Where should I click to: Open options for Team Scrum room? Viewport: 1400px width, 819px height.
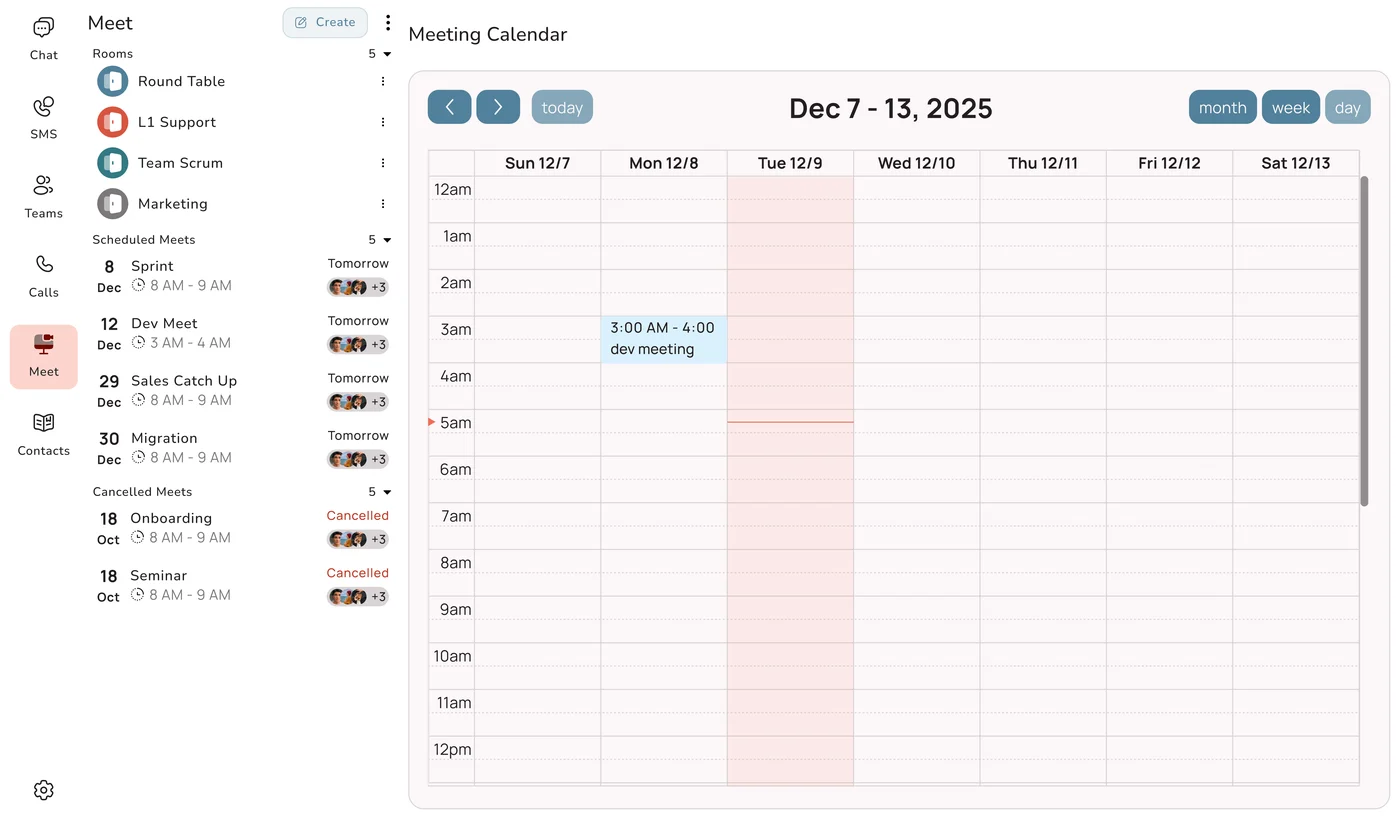tap(383, 163)
